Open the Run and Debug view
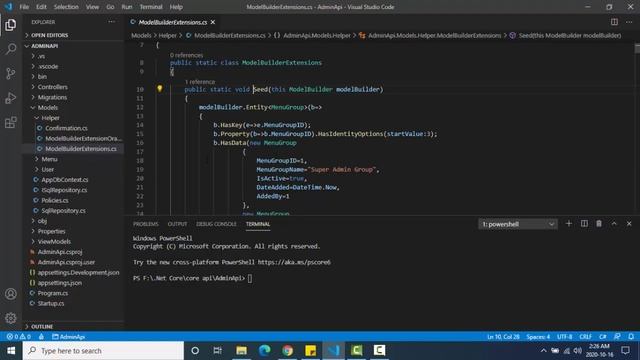Viewport: 640px width, 360px height. click(11, 98)
